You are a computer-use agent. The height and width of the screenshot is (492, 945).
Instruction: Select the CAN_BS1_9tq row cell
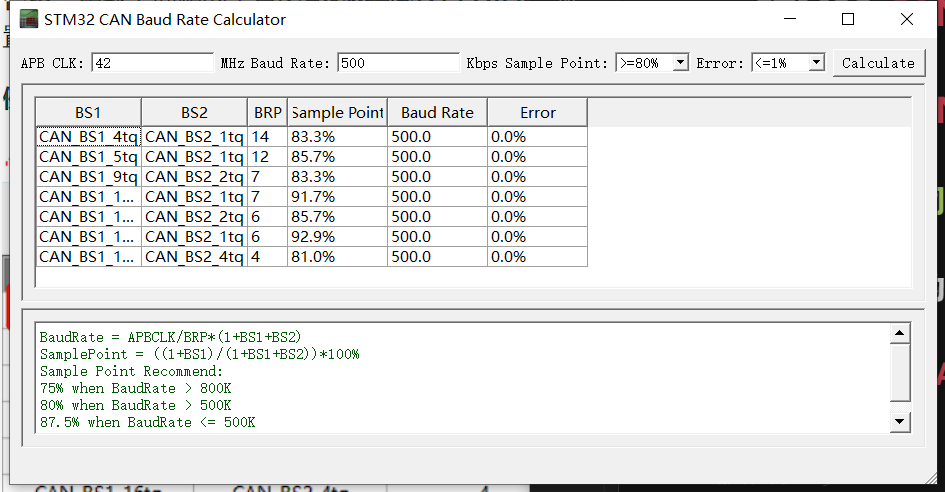(x=89, y=177)
